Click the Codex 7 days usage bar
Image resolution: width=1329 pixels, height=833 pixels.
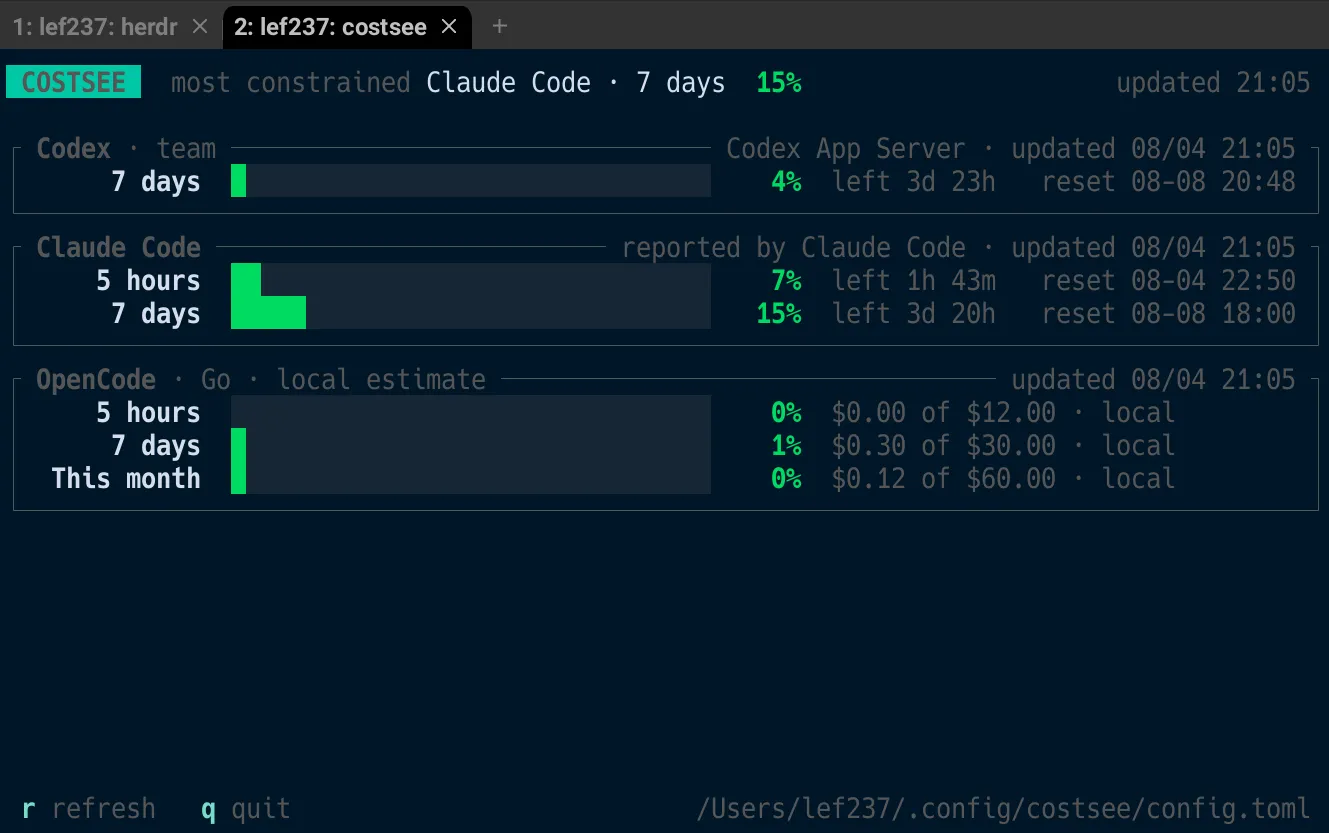pyautogui.click(x=471, y=181)
